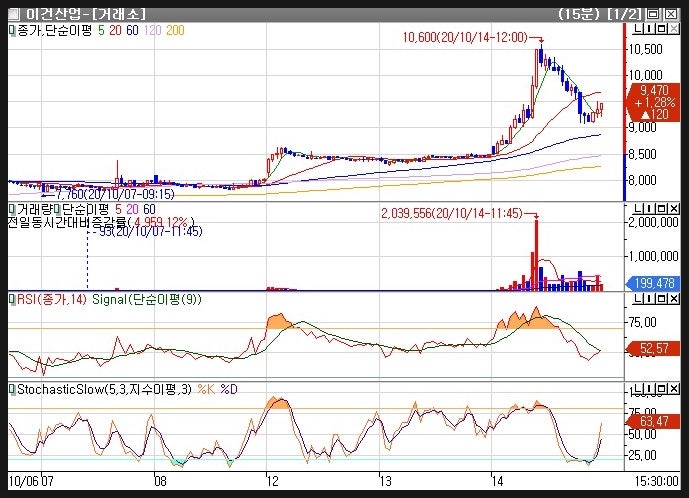Click the RSI(종가,14) indicator label
The image size is (689, 498).
click(x=52, y=300)
